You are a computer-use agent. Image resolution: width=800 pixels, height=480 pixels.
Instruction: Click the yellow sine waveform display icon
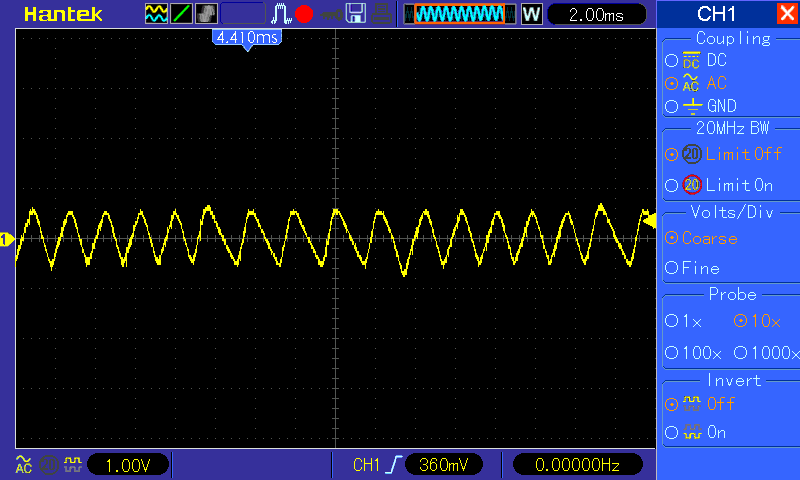(156, 14)
